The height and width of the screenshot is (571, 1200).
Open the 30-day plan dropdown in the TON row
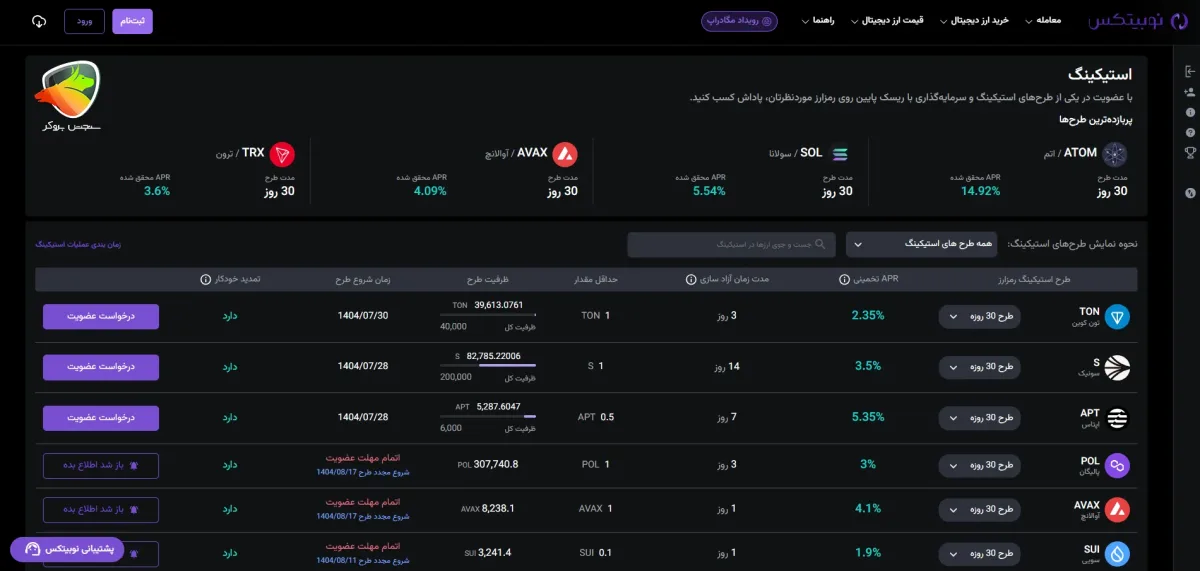pos(979,317)
